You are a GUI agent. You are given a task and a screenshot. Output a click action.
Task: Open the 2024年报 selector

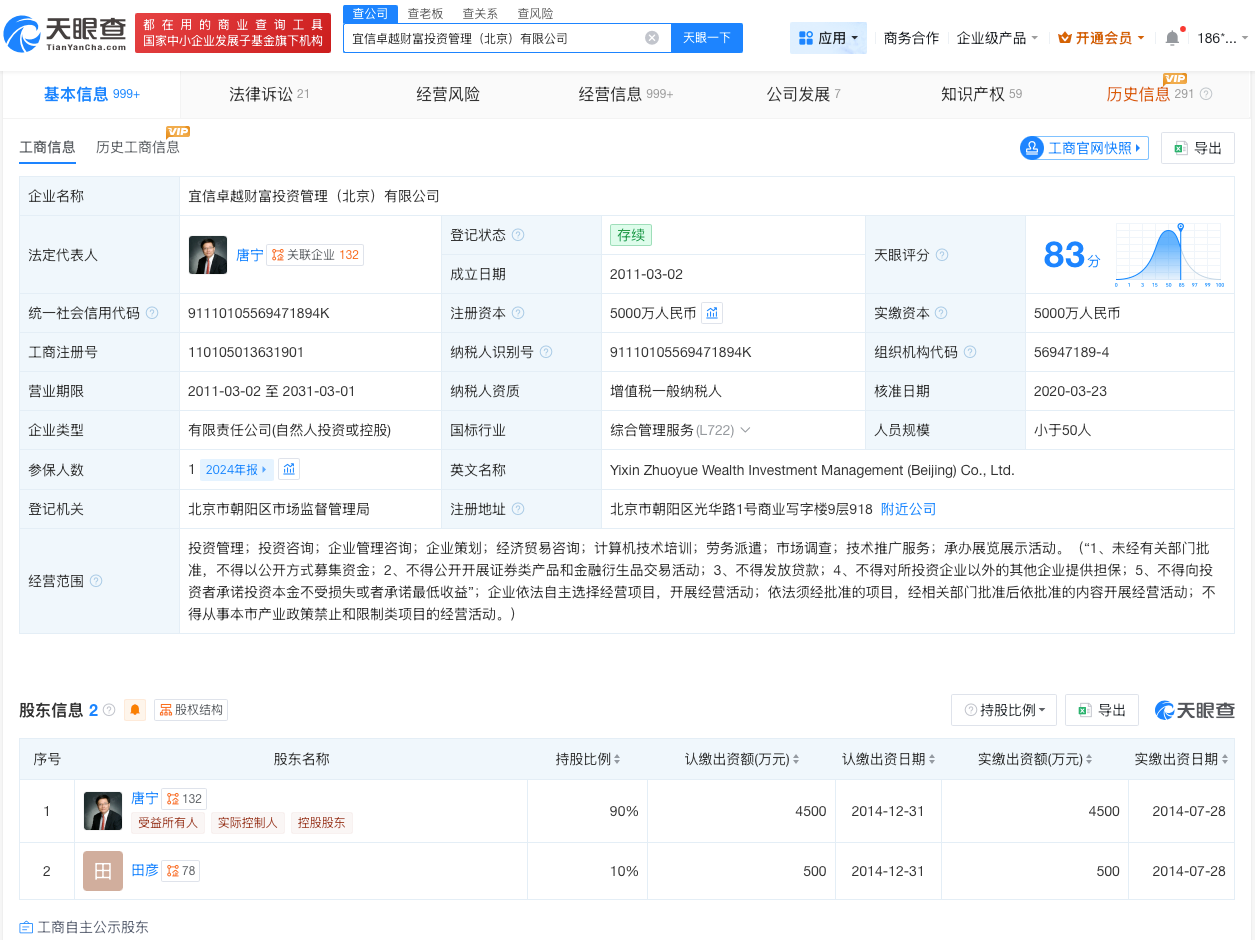(237, 469)
